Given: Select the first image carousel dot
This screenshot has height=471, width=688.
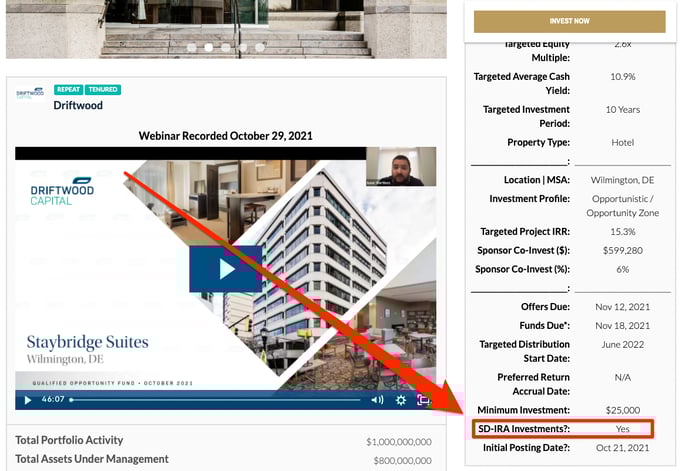Looking at the screenshot, I should click(x=192, y=47).
